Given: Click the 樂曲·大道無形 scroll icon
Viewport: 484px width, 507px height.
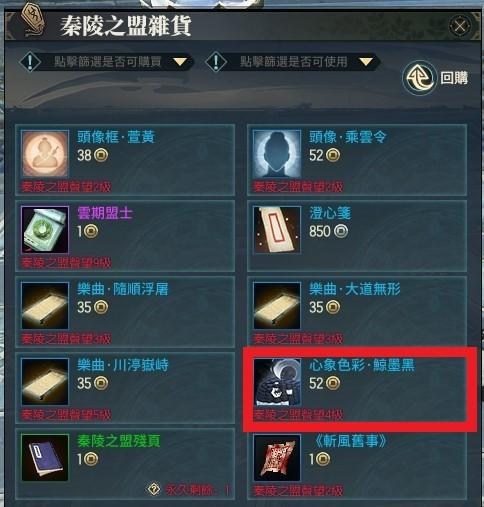Looking at the screenshot, I should [277, 306].
